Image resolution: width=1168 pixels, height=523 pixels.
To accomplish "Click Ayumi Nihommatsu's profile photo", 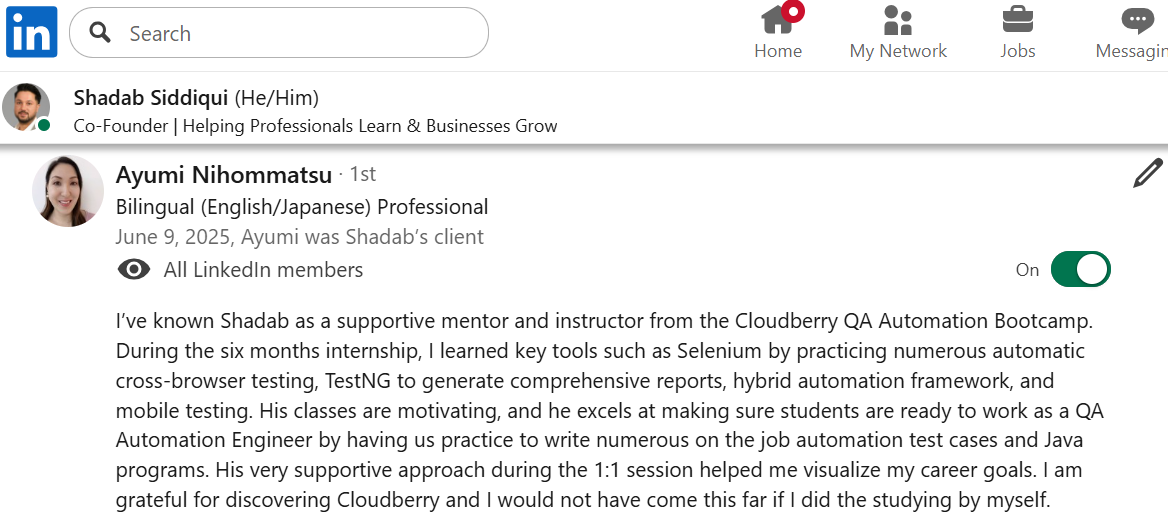I will [68, 191].
